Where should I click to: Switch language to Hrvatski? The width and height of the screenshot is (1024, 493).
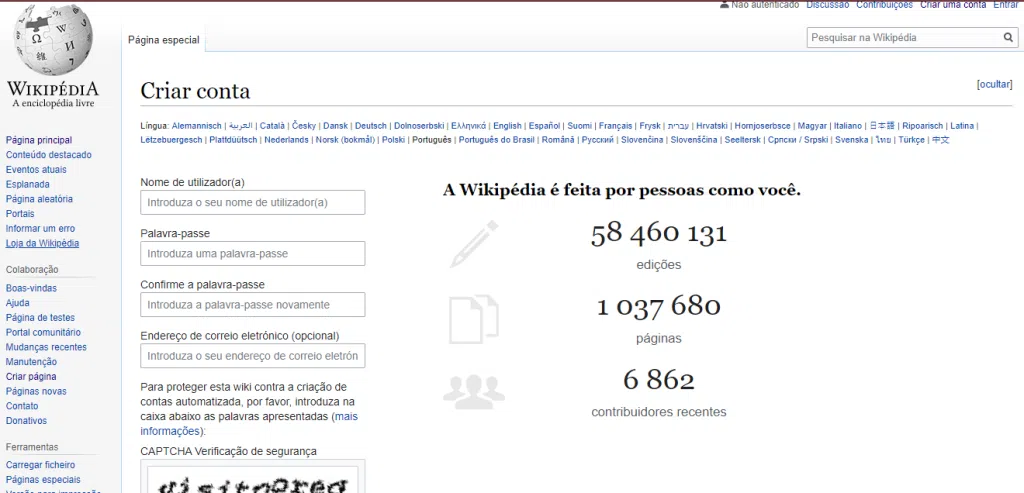[712, 125]
